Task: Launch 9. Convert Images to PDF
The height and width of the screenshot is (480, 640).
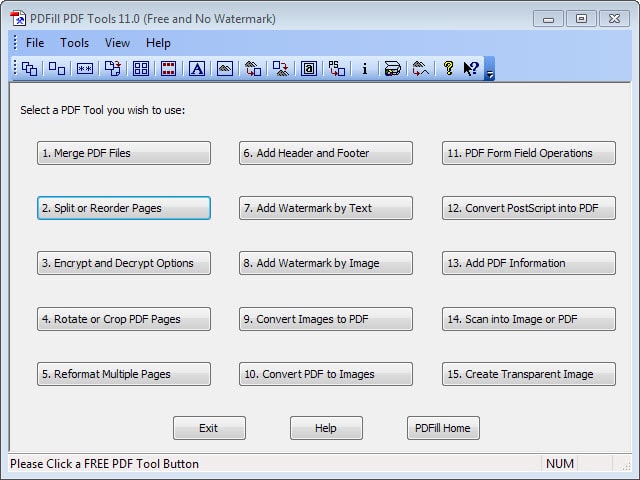Action: (326, 319)
